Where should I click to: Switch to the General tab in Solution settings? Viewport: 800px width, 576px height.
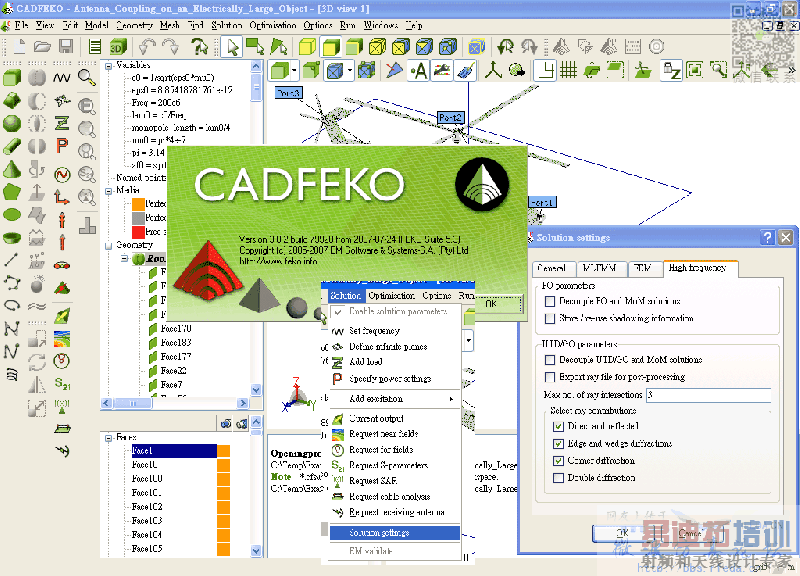click(553, 268)
